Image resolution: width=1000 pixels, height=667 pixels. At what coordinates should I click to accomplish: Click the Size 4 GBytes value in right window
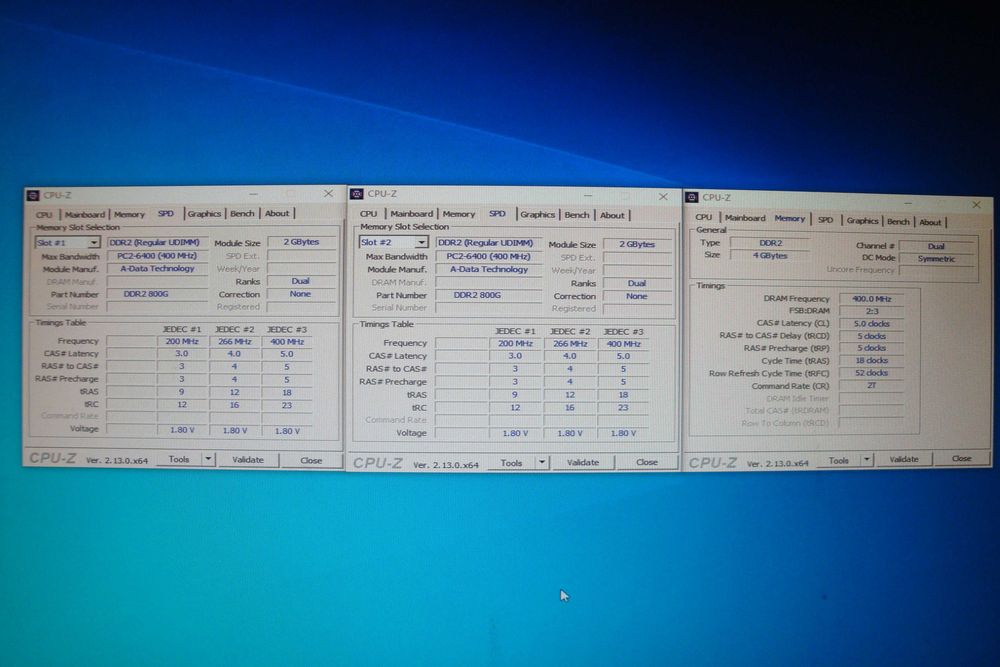[x=770, y=256]
